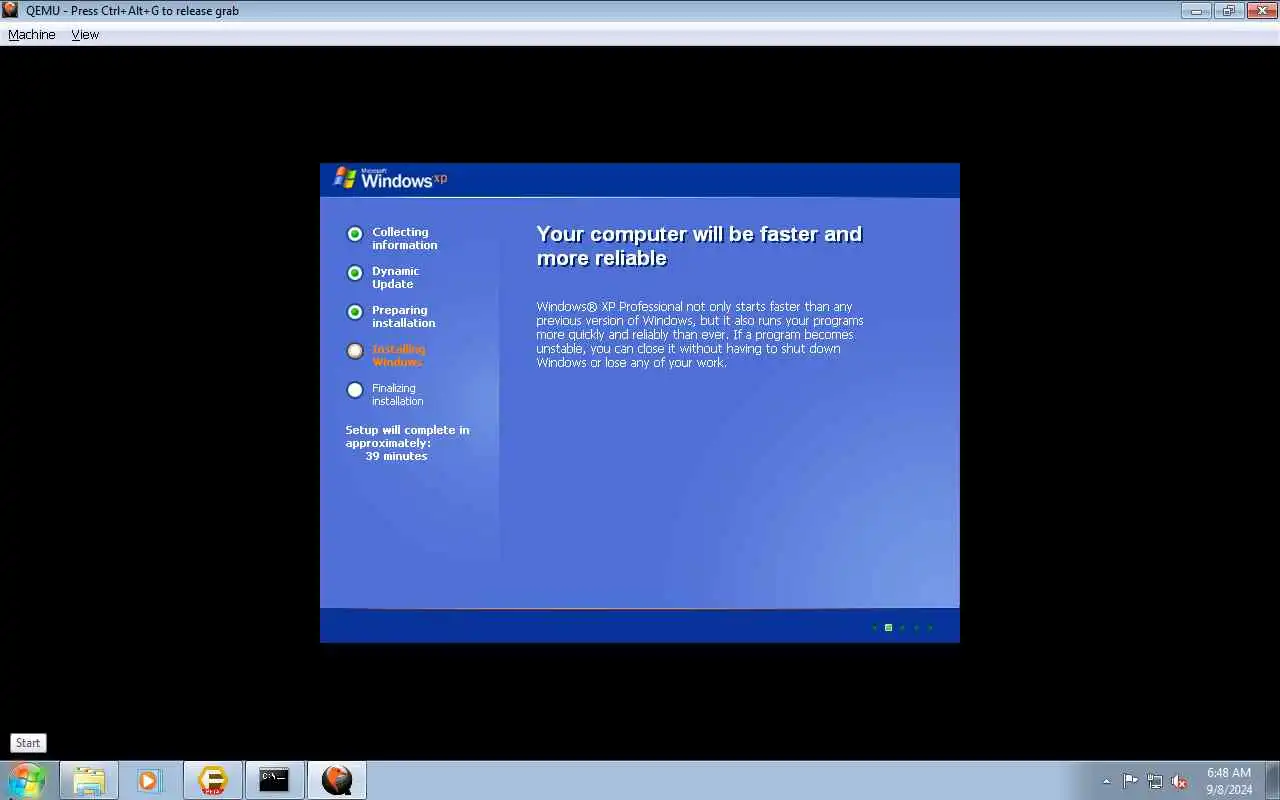
Task: Click the 'Finalizing installation' step label
Action: 398,394
